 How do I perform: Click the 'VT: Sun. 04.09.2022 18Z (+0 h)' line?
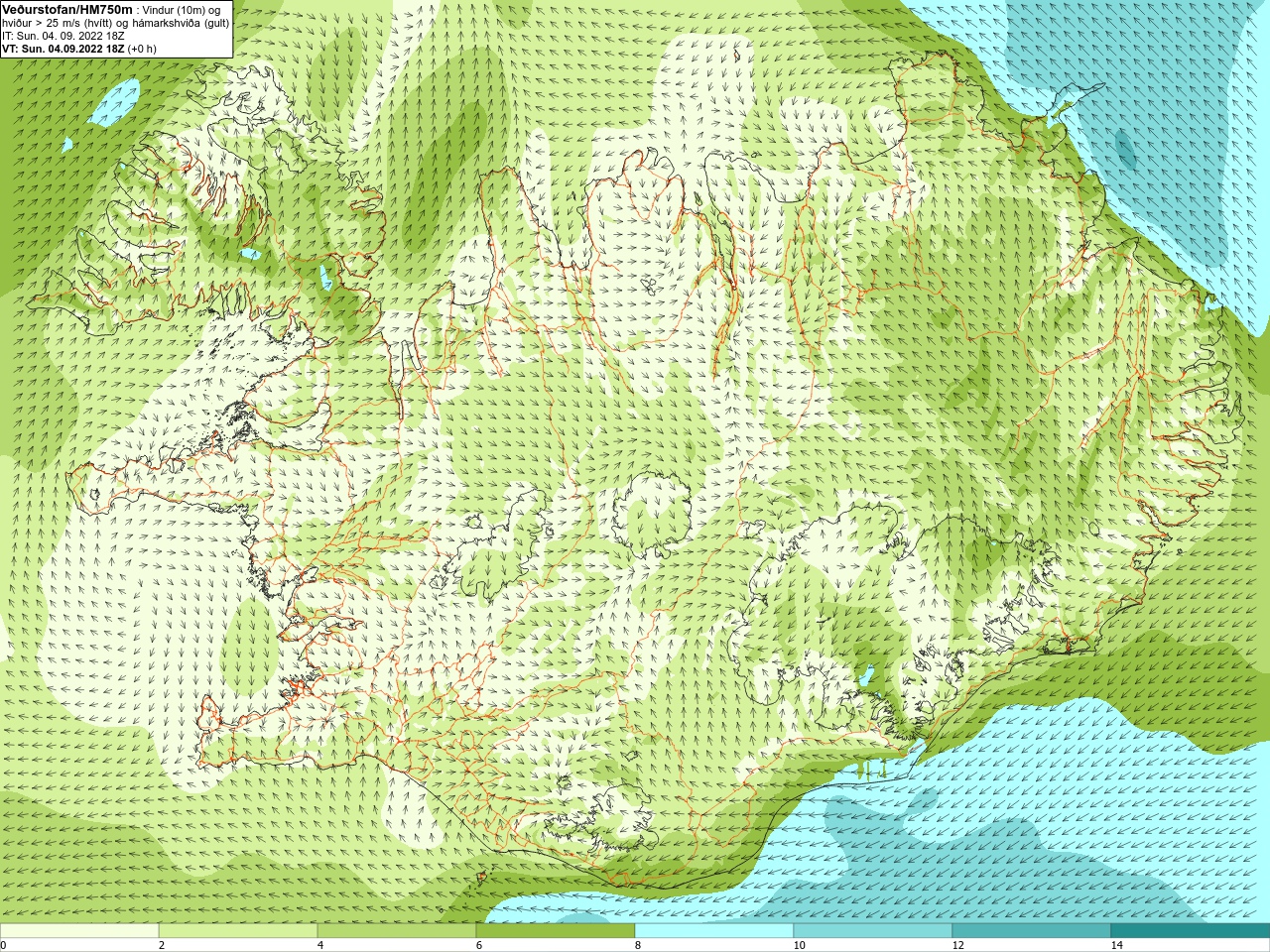[x=78, y=49]
